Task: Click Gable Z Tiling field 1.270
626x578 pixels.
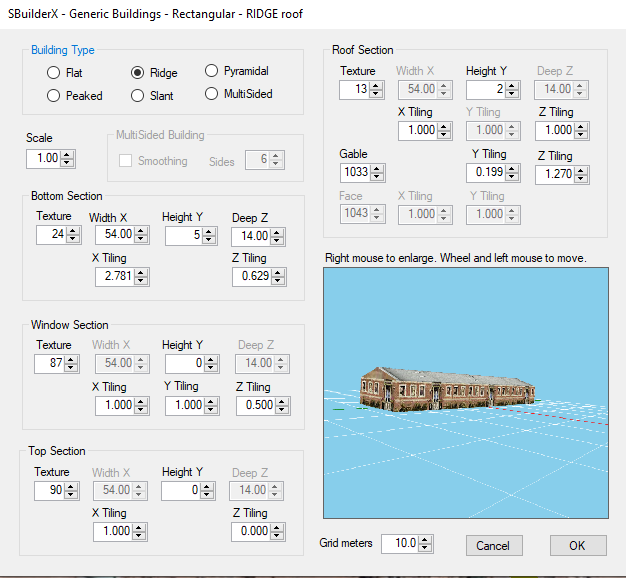Action: pyautogui.click(x=555, y=174)
